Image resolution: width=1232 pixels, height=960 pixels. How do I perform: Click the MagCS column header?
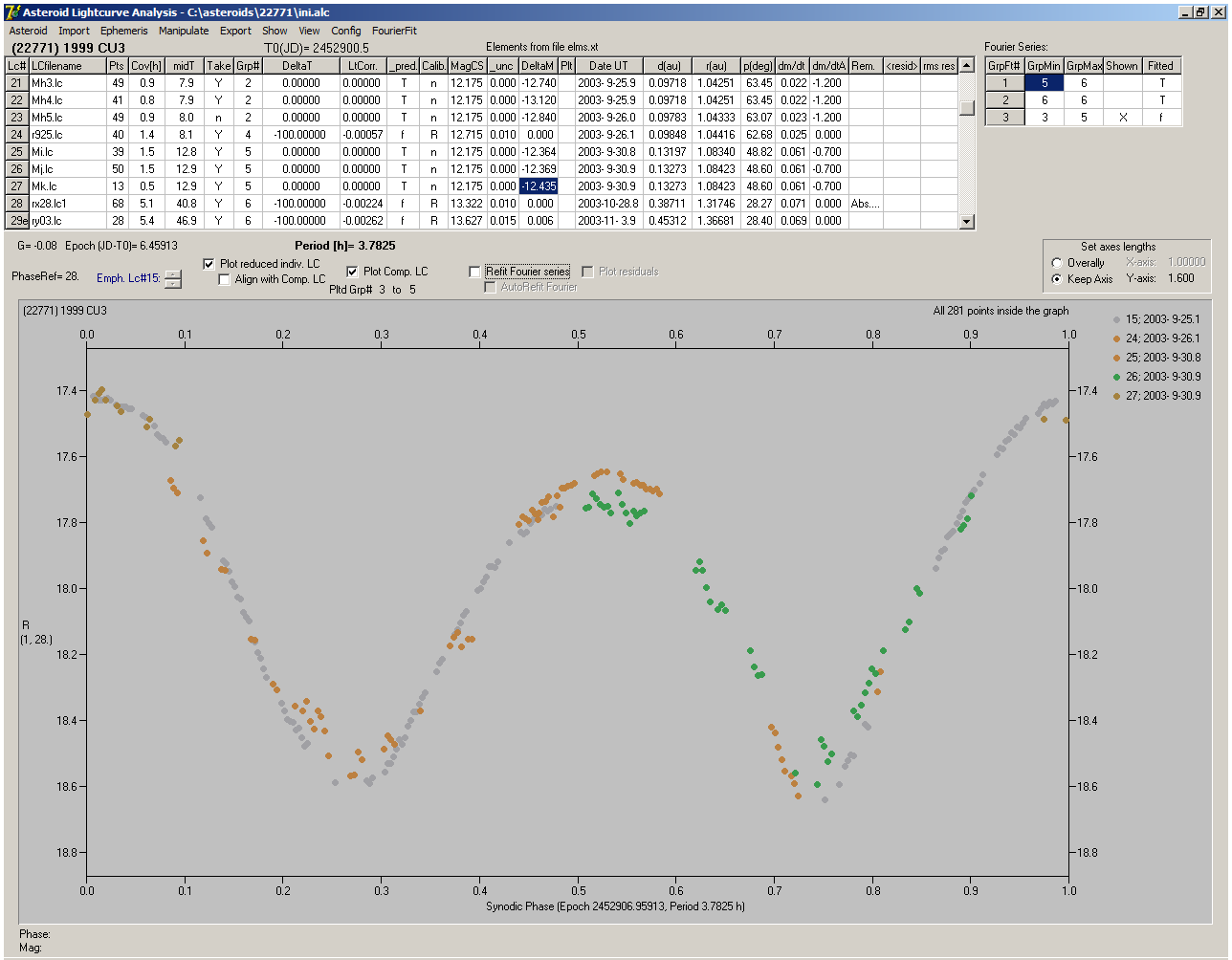point(467,66)
